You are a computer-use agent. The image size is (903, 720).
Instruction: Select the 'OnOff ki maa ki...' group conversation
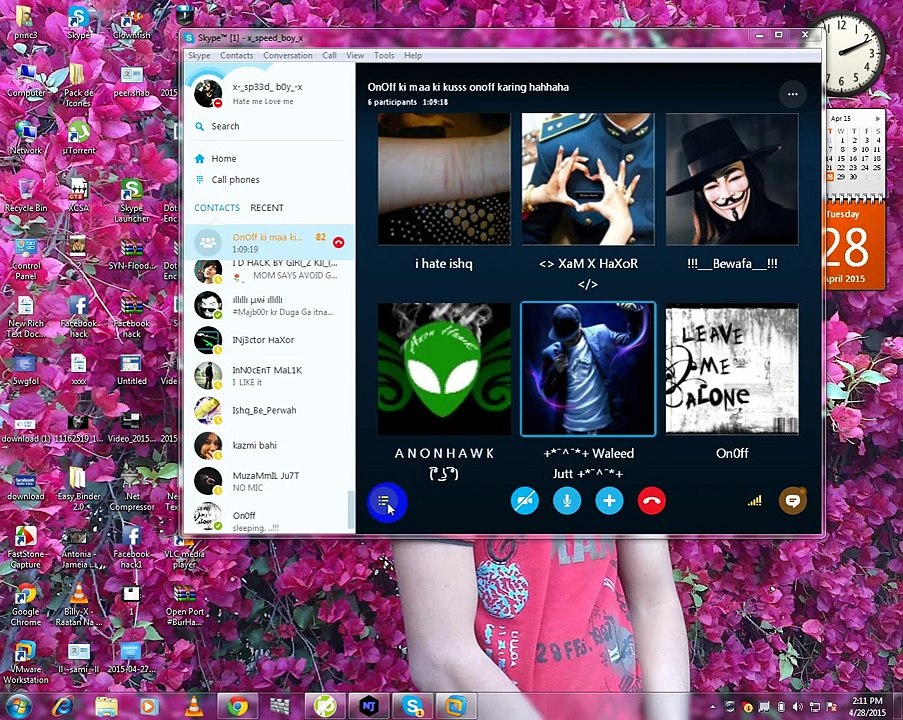pyautogui.click(x=270, y=242)
